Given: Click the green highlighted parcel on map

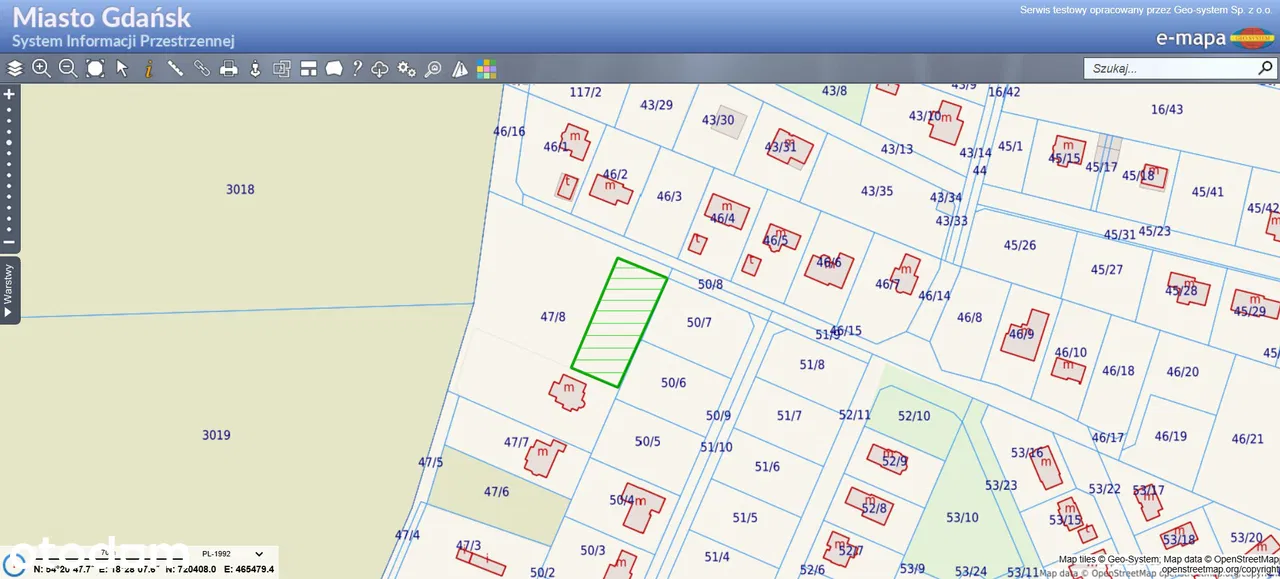Looking at the screenshot, I should click(620, 322).
